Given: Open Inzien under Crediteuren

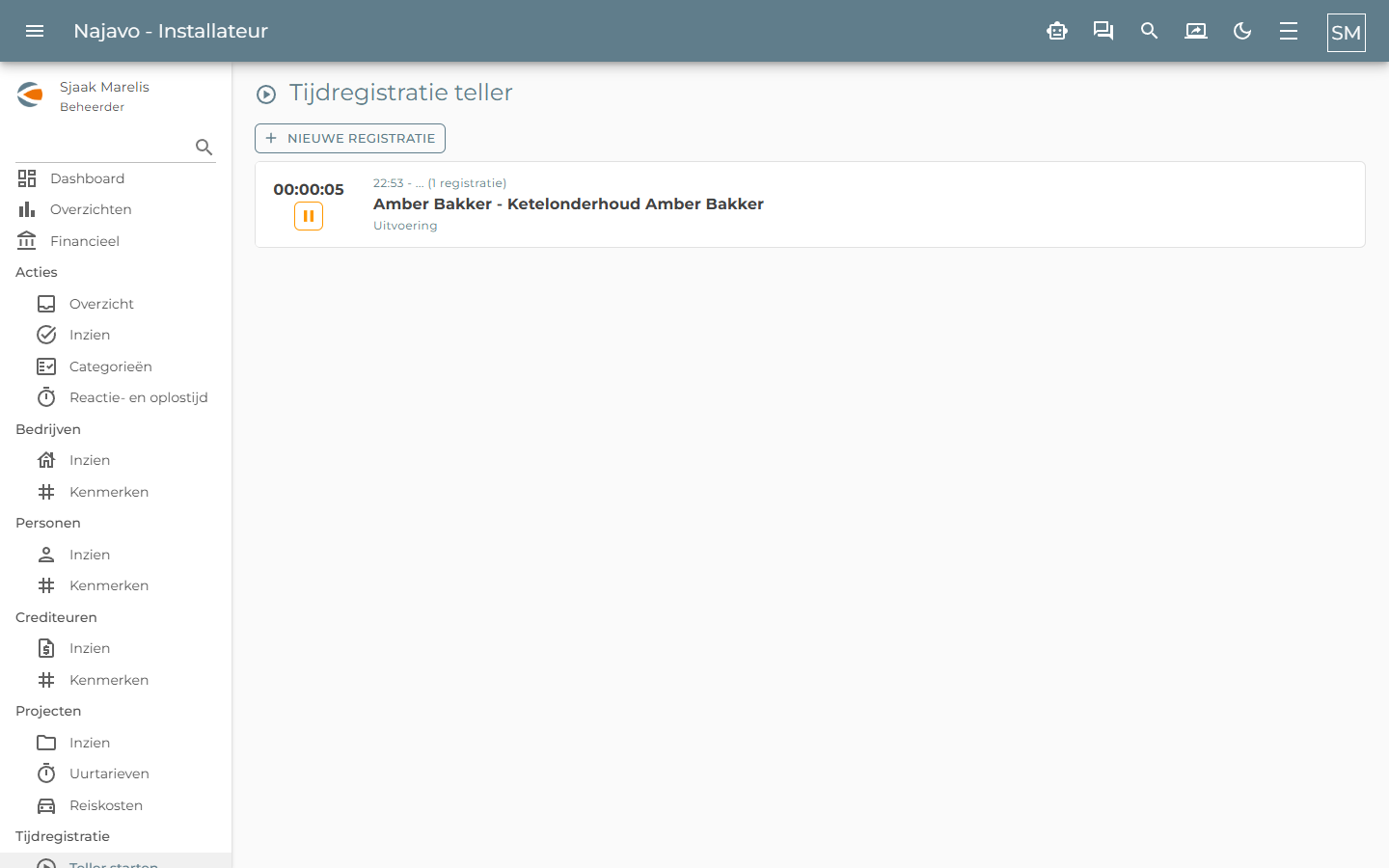Looking at the screenshot, I should click(x=116, y=648).
